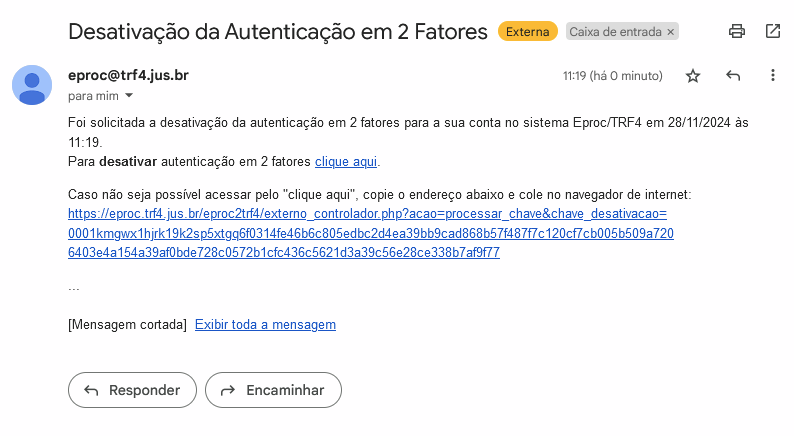The width and height of the screenshot is (794, 436).
Task: Remove the 'Caixa de entrada' label
Action: pos(671,32)
